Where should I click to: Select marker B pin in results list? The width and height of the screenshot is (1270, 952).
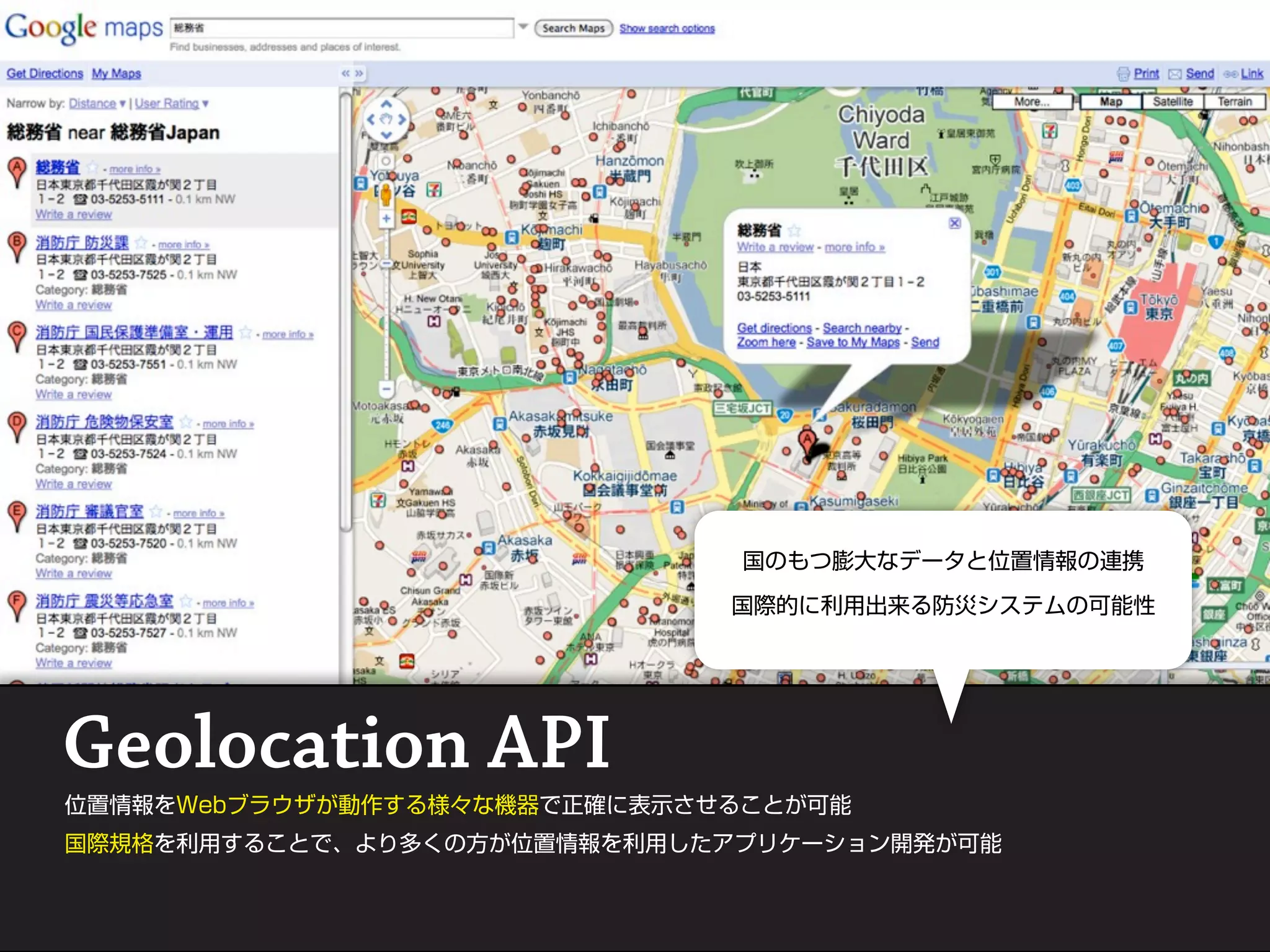point(17,247)
